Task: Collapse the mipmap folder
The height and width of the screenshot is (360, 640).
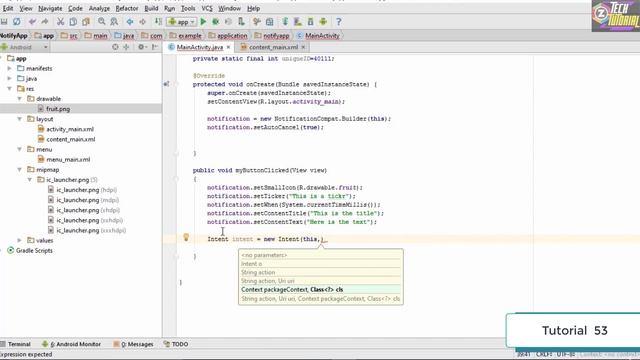Action: [x=19, y=169]
